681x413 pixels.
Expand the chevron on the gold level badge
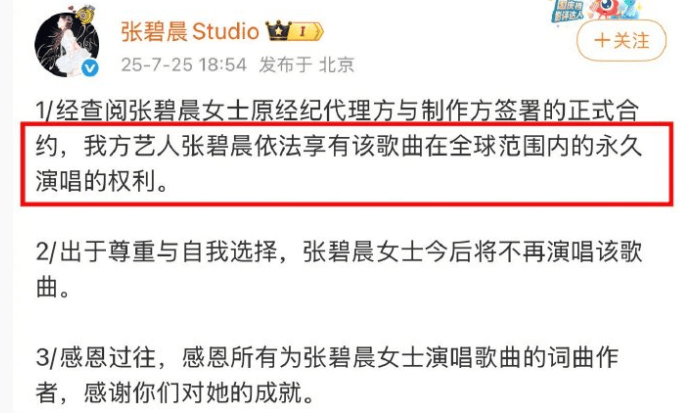coord(319,31)
